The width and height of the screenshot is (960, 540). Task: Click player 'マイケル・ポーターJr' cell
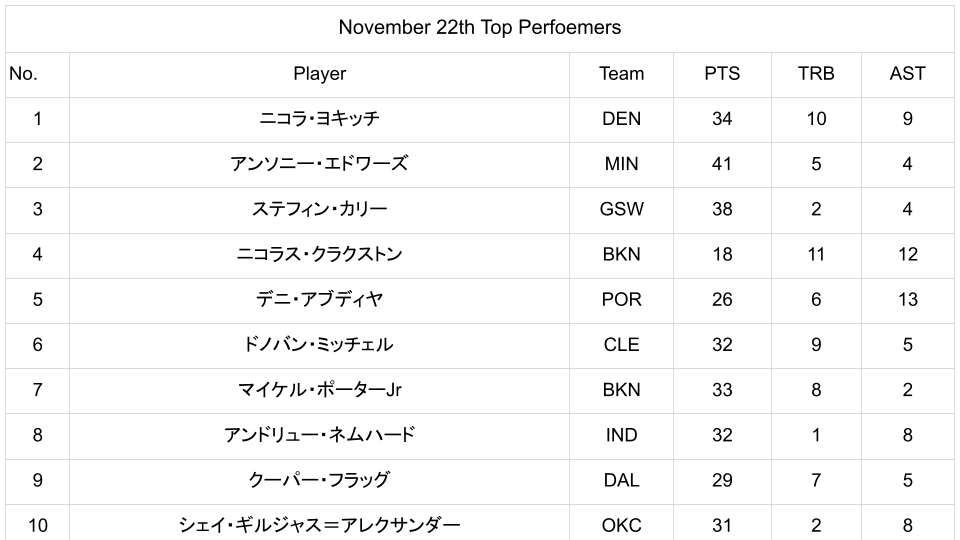(319, 390)
